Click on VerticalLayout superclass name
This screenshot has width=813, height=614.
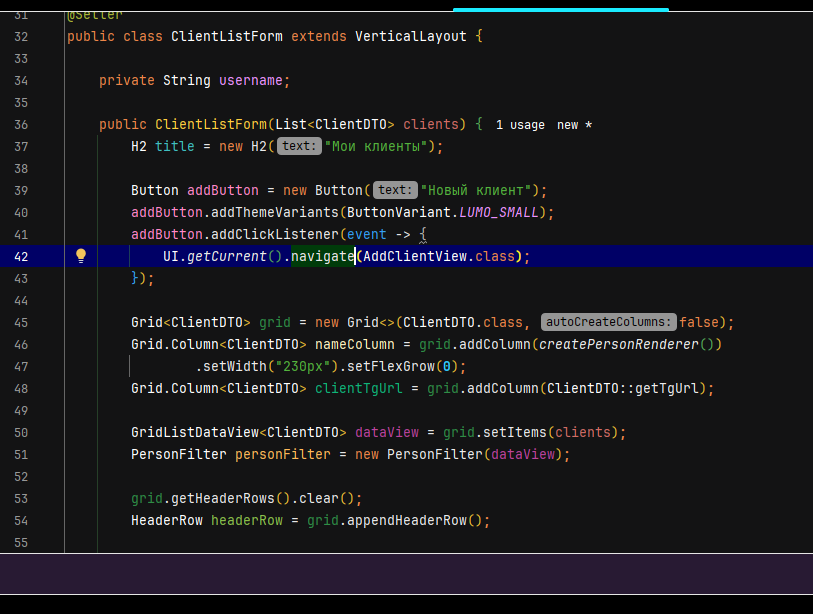click(411, 36)
